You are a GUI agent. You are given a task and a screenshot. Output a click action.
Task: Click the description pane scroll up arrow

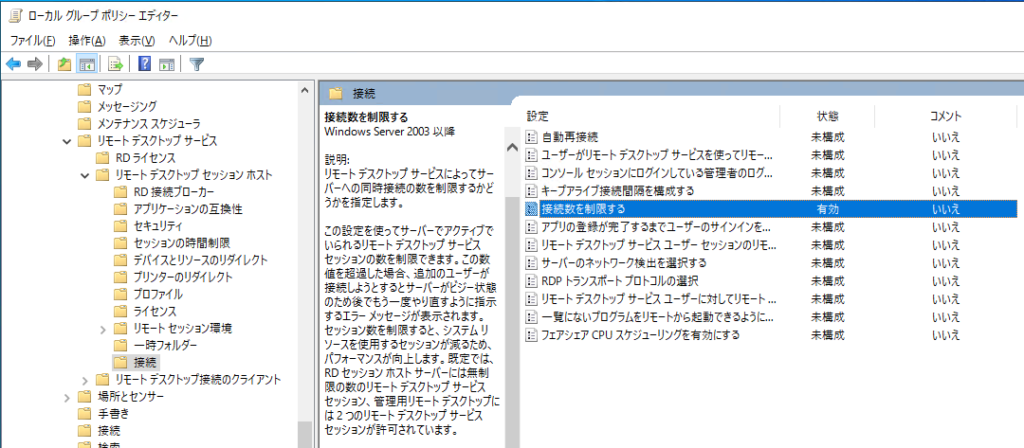pos(513,148)
